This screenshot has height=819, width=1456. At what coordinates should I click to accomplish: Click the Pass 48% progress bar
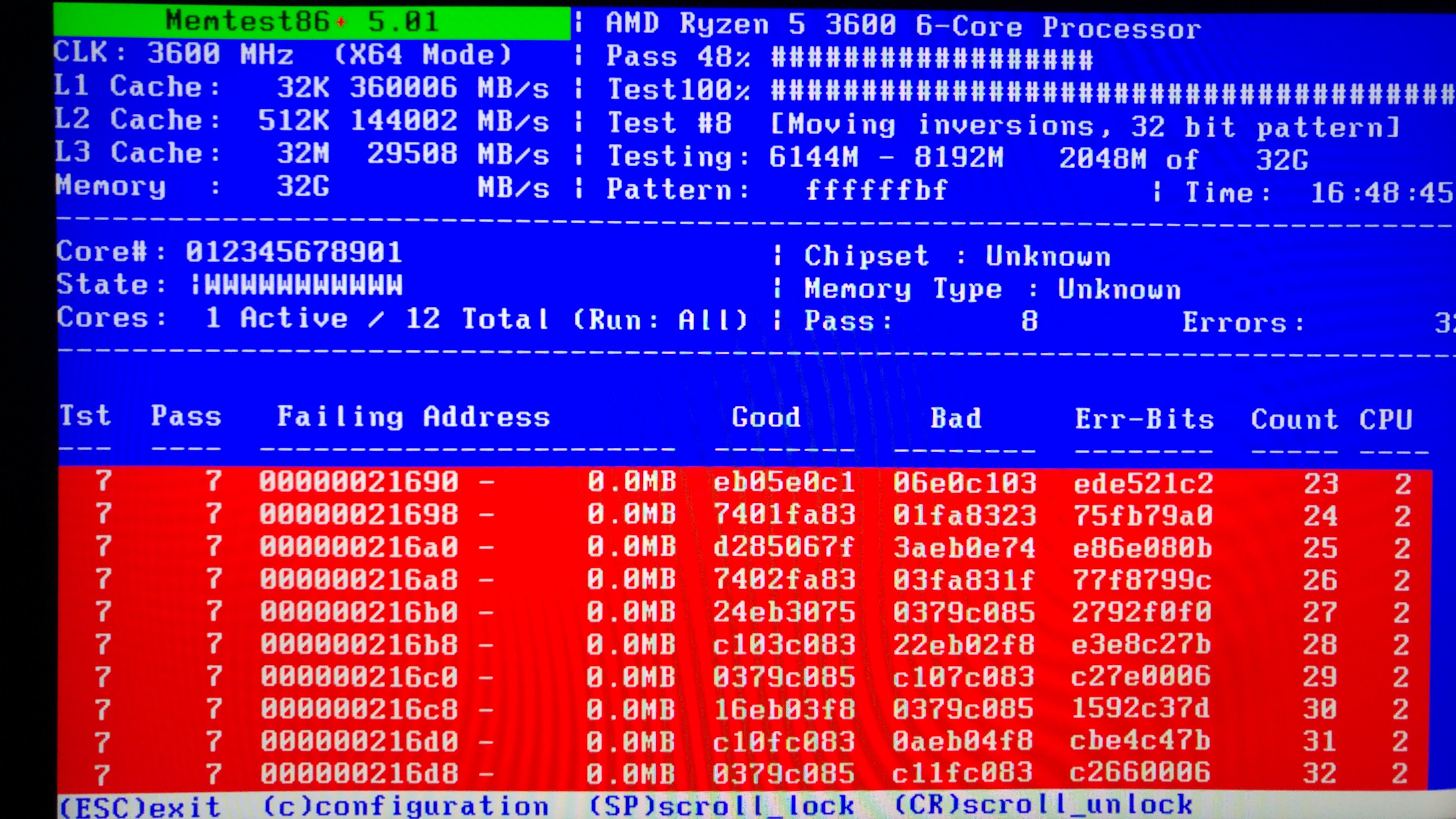933,58
